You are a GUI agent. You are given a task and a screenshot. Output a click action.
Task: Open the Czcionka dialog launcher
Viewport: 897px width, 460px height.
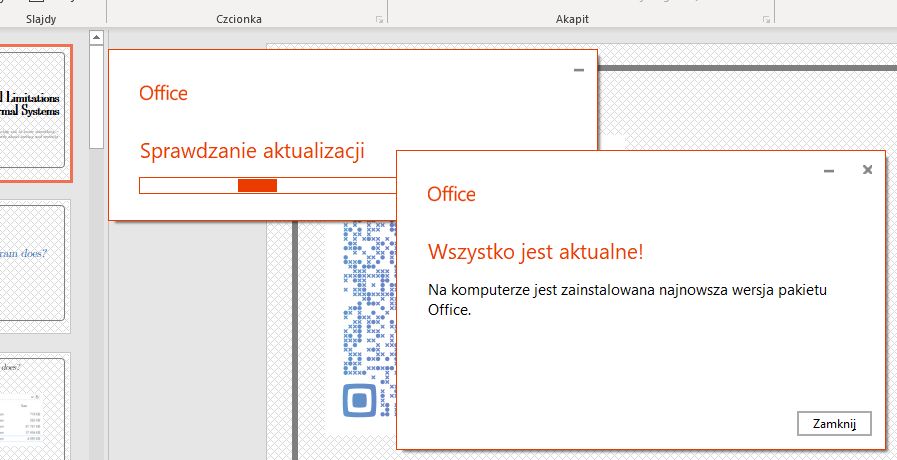pos(379,19)
